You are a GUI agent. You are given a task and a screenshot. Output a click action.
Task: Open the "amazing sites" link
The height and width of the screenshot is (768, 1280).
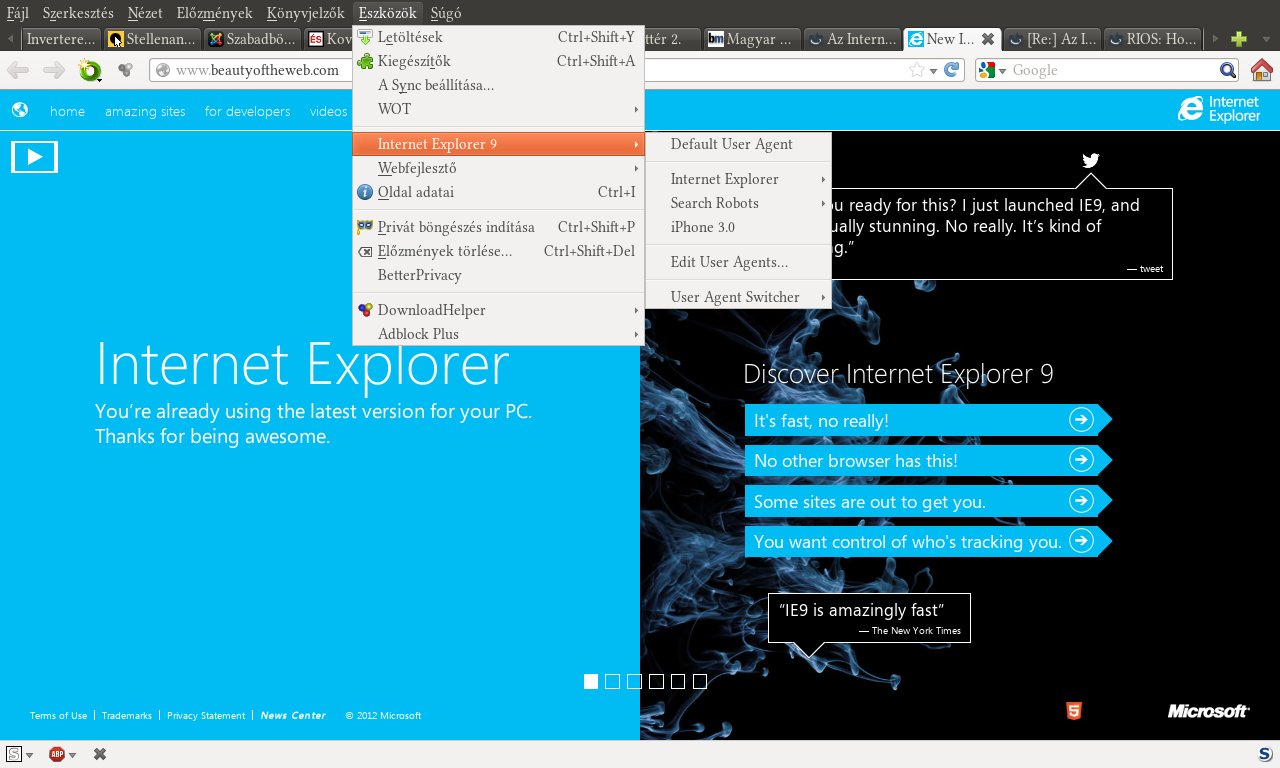(x=145, y=111)
